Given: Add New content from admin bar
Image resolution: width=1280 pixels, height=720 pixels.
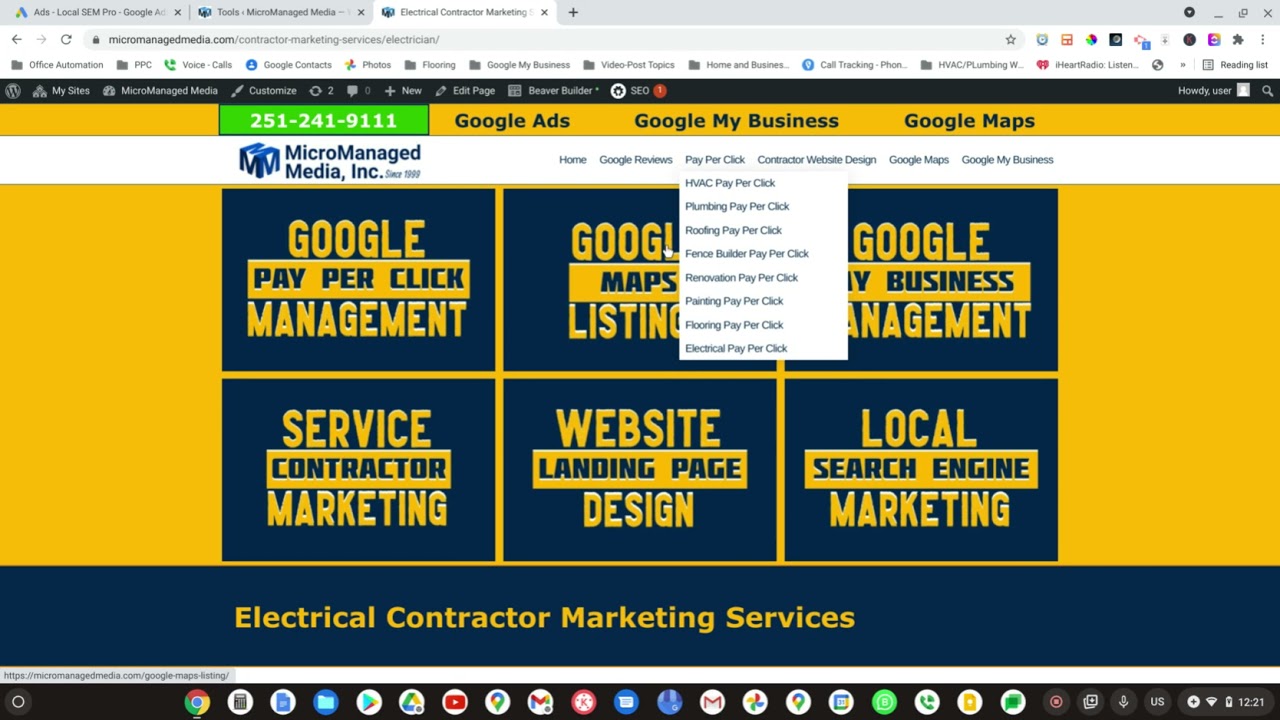Looking at the screenshot, I should pos(403,90).
